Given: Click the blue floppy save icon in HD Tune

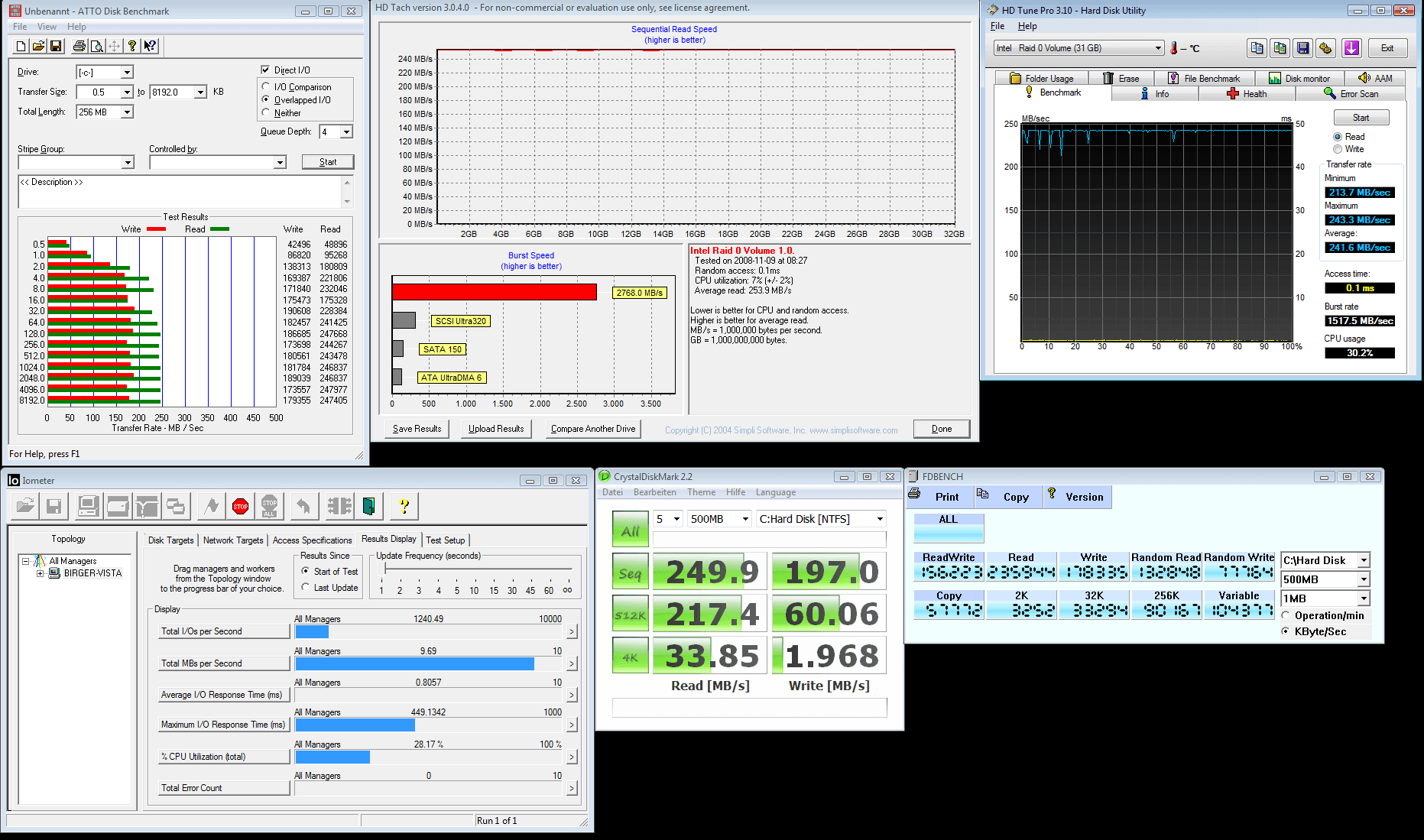Looking at the screenshot, I should tap(1303, 48).
